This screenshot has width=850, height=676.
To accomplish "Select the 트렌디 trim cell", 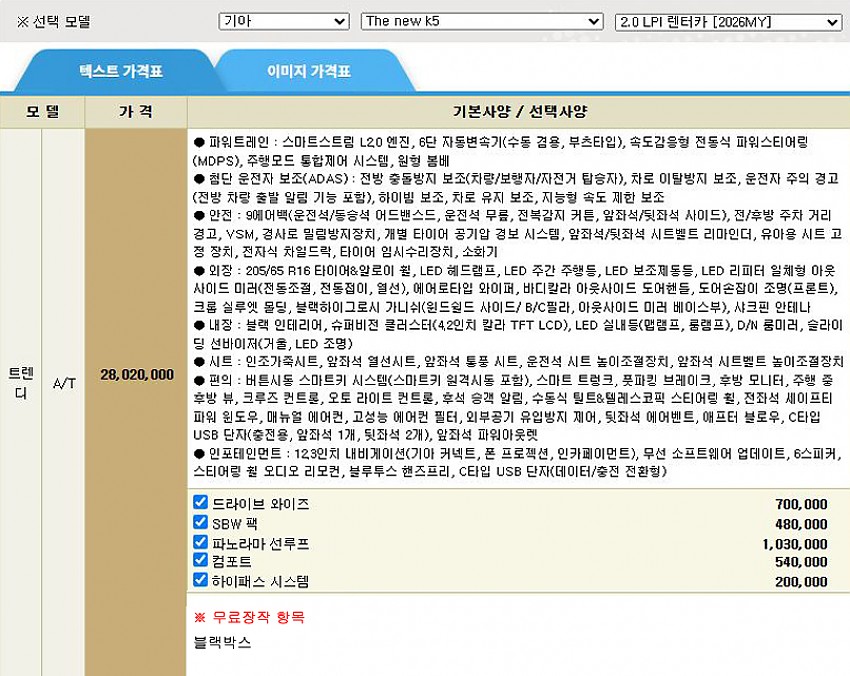I will tap(20, 383).
